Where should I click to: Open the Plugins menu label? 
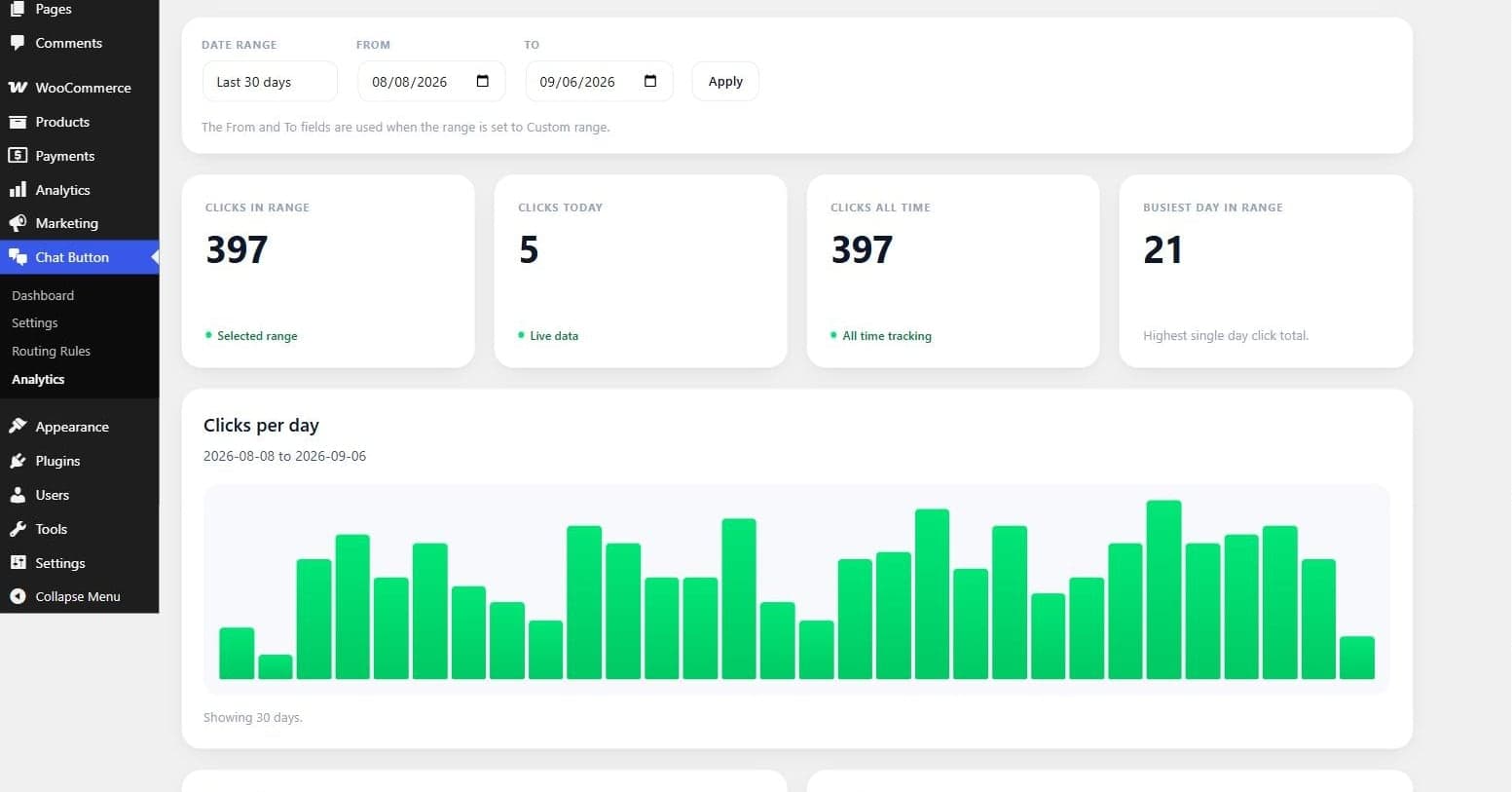(57, 461)
